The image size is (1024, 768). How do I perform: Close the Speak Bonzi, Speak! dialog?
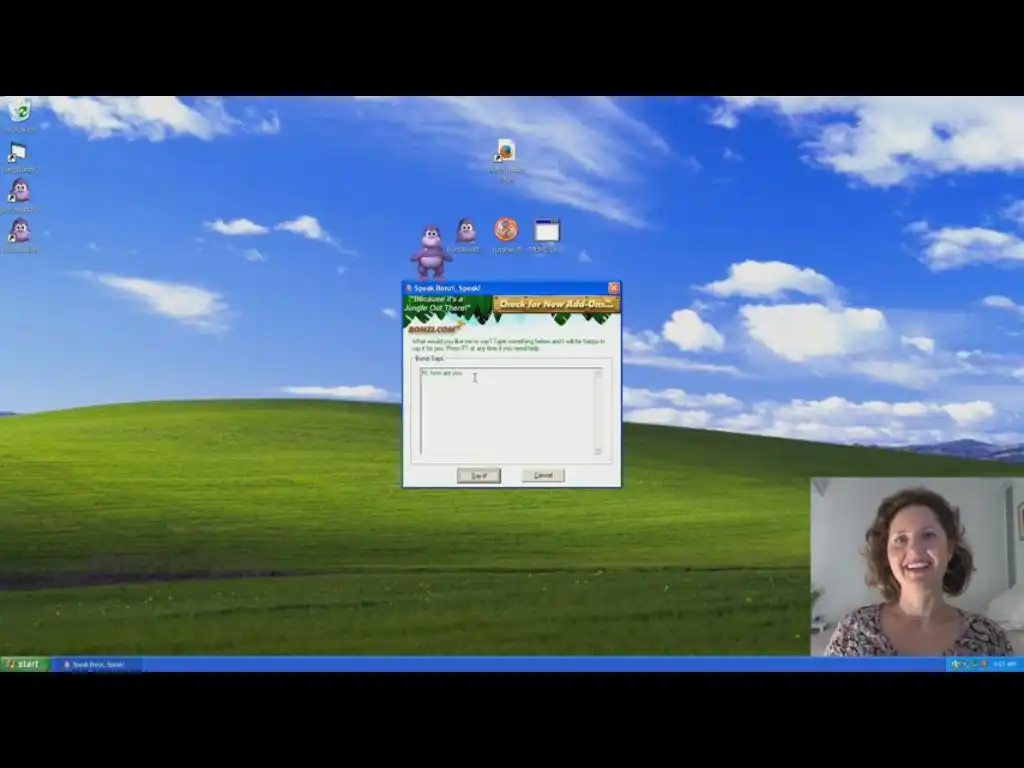[x=613, y=288]
